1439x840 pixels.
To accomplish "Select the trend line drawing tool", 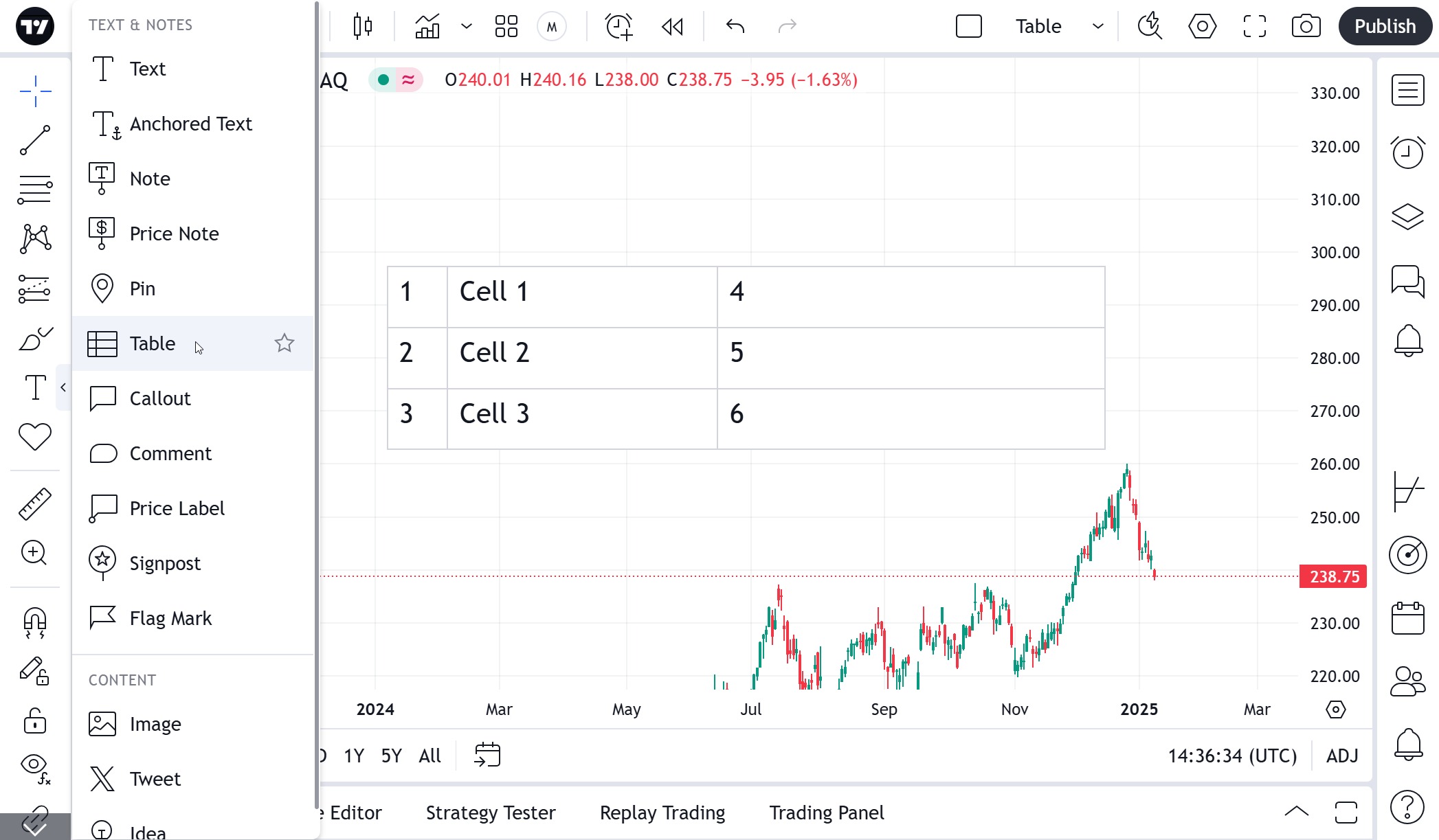I will [34, 140].
